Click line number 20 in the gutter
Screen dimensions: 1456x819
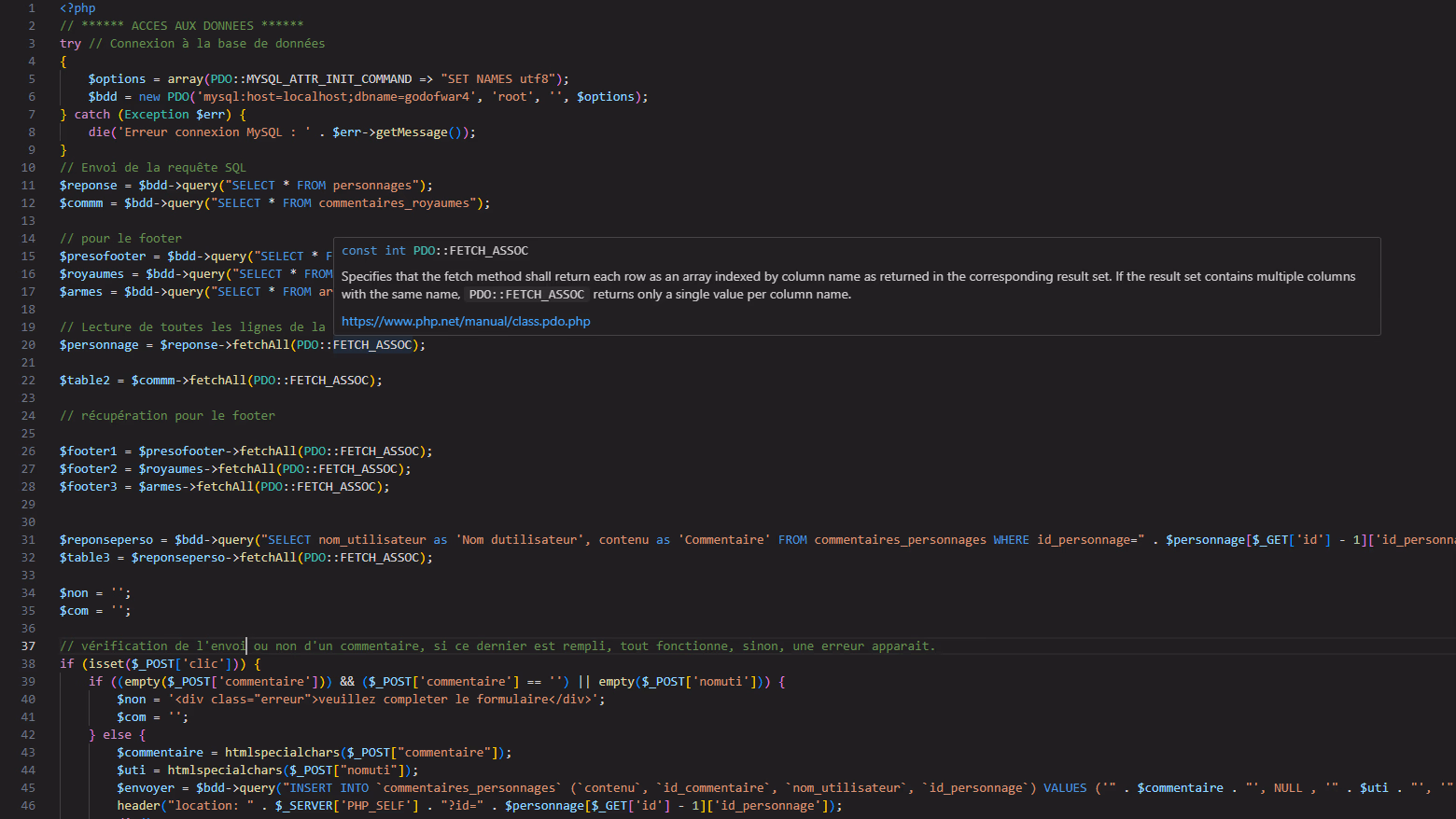point(28,344)
